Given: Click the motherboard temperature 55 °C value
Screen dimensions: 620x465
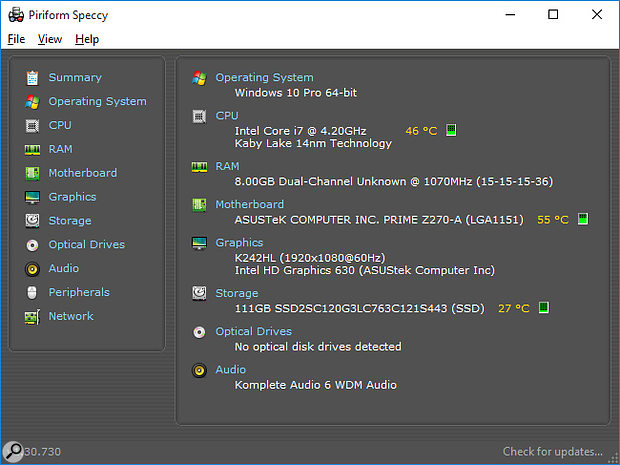Looking at the screenshot, I should tap(553, 219).
